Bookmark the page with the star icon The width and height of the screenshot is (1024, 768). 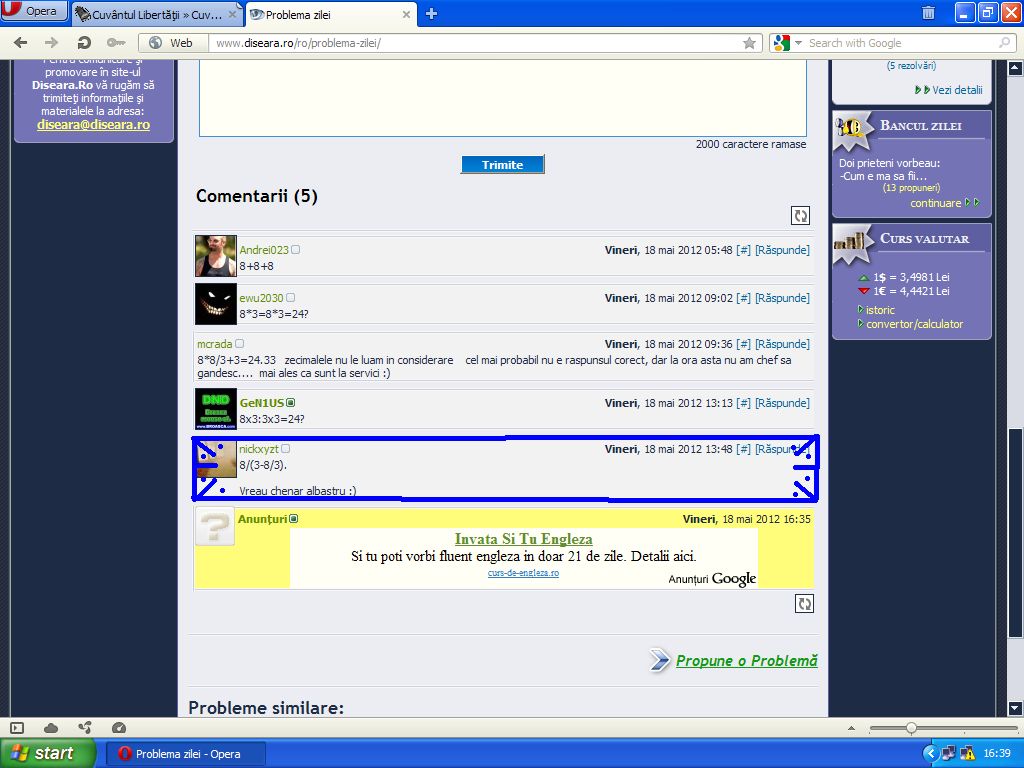click(750, 43)
